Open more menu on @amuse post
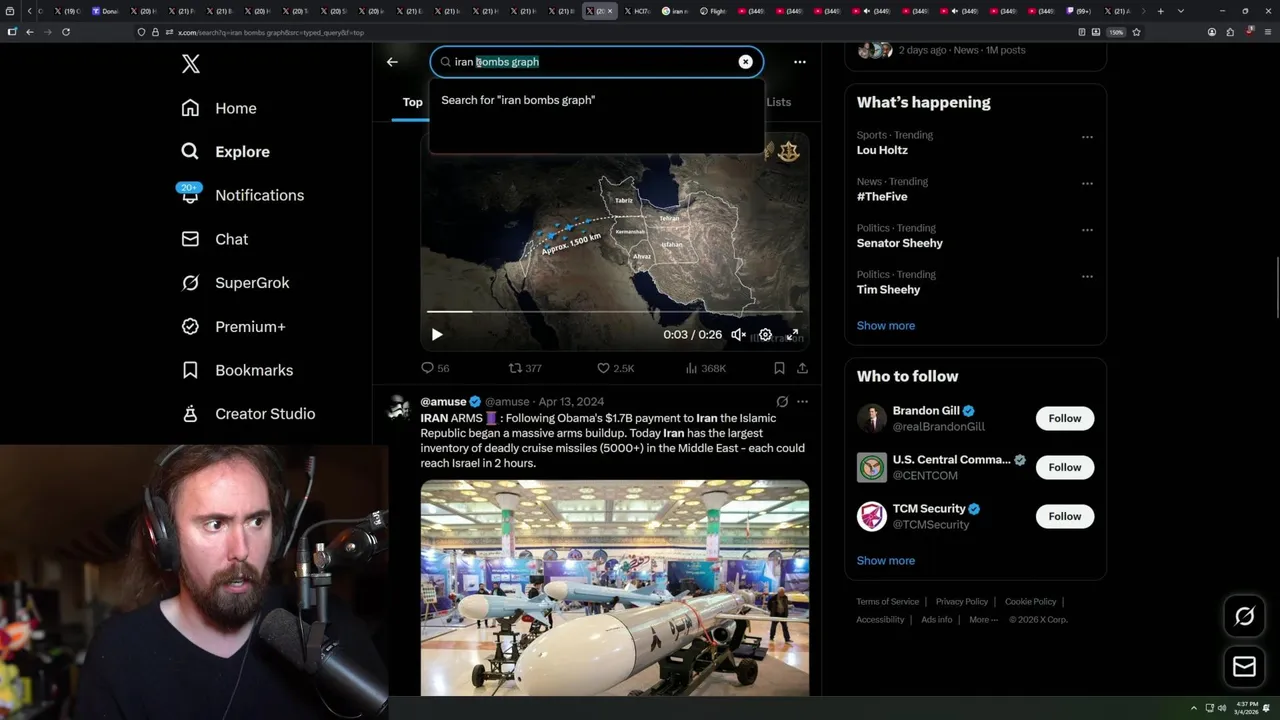 pos(802,402)
